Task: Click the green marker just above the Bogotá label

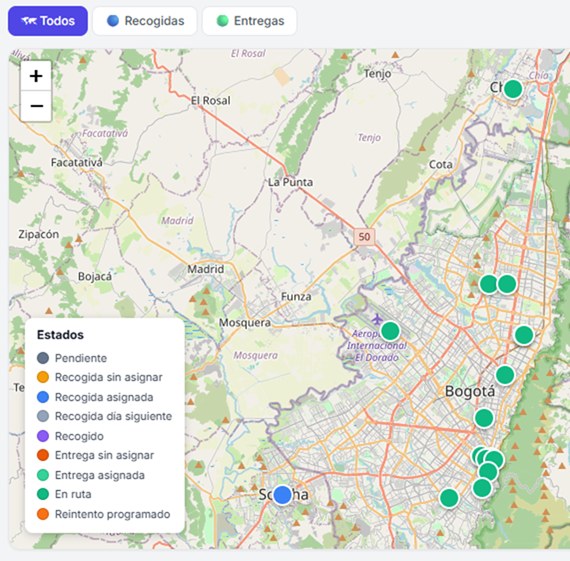Action: pyautogui.click(x=505, y=375)
